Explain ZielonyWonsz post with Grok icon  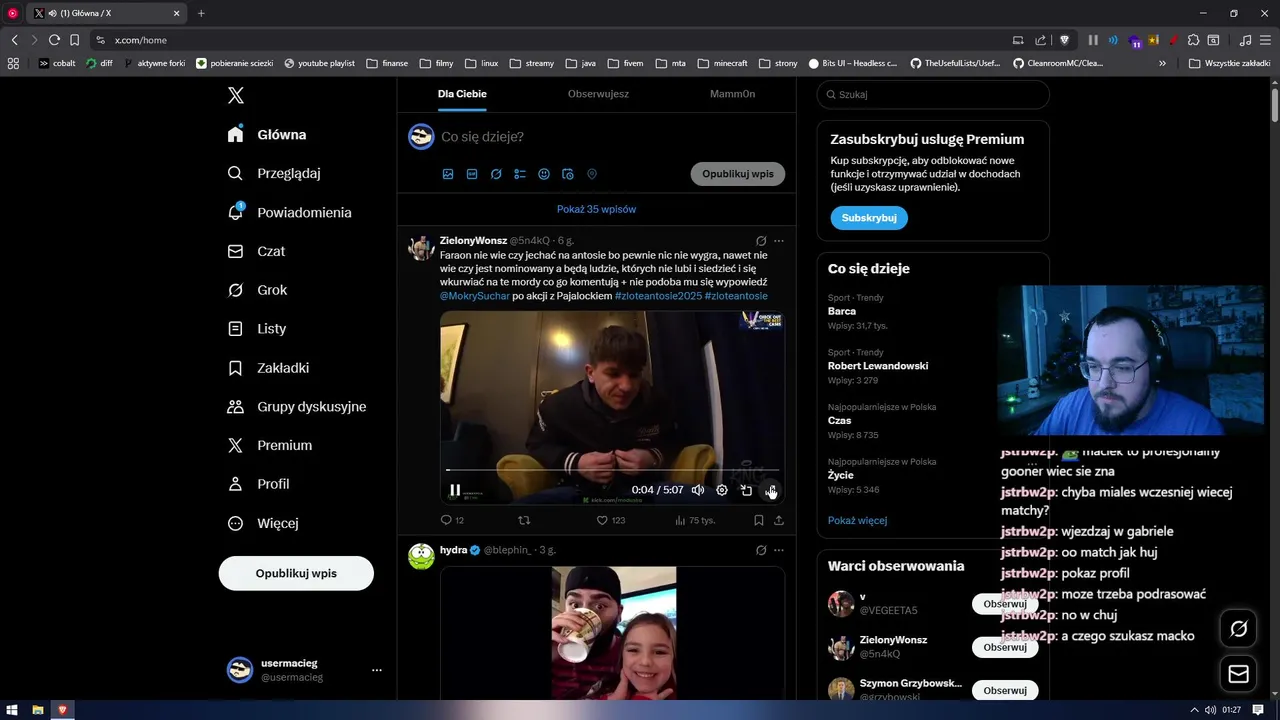(761, 241)
